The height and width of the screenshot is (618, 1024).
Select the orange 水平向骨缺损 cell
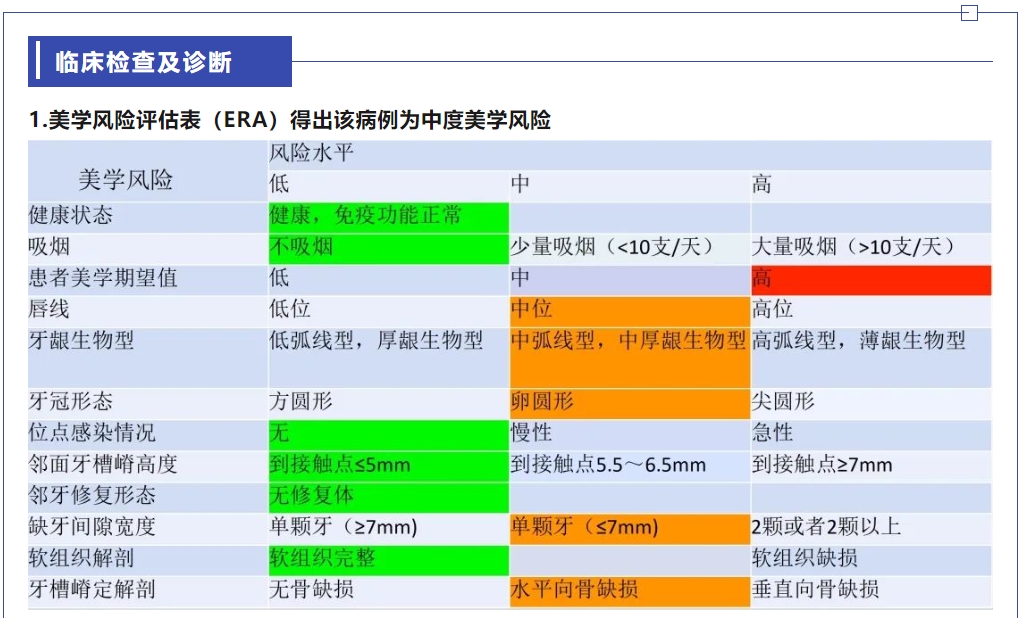[629, 590]
